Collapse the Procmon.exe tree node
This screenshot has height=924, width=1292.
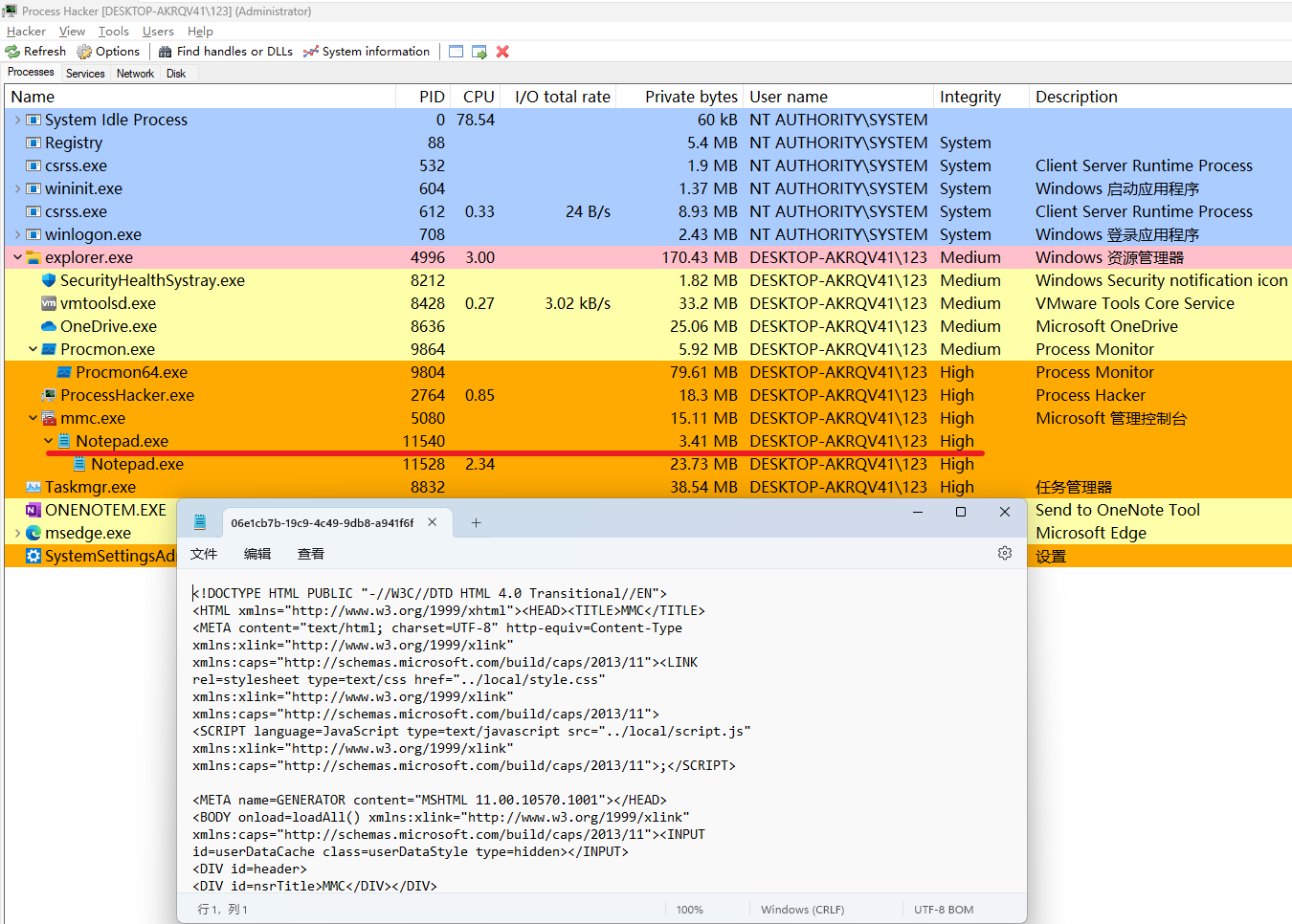33,349
